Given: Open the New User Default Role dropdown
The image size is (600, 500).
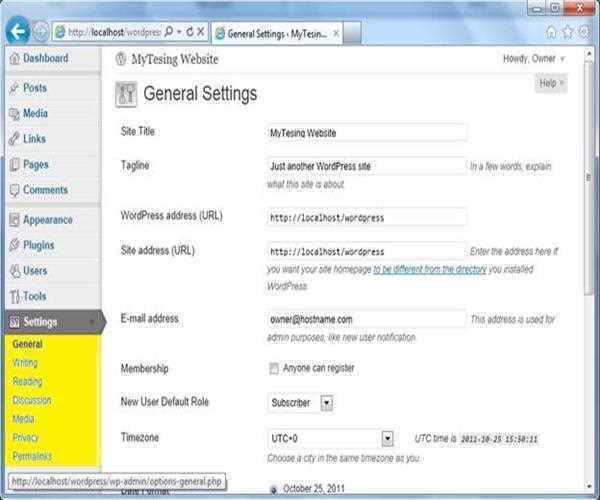Looking at the screenshot, I should [326, 403].
